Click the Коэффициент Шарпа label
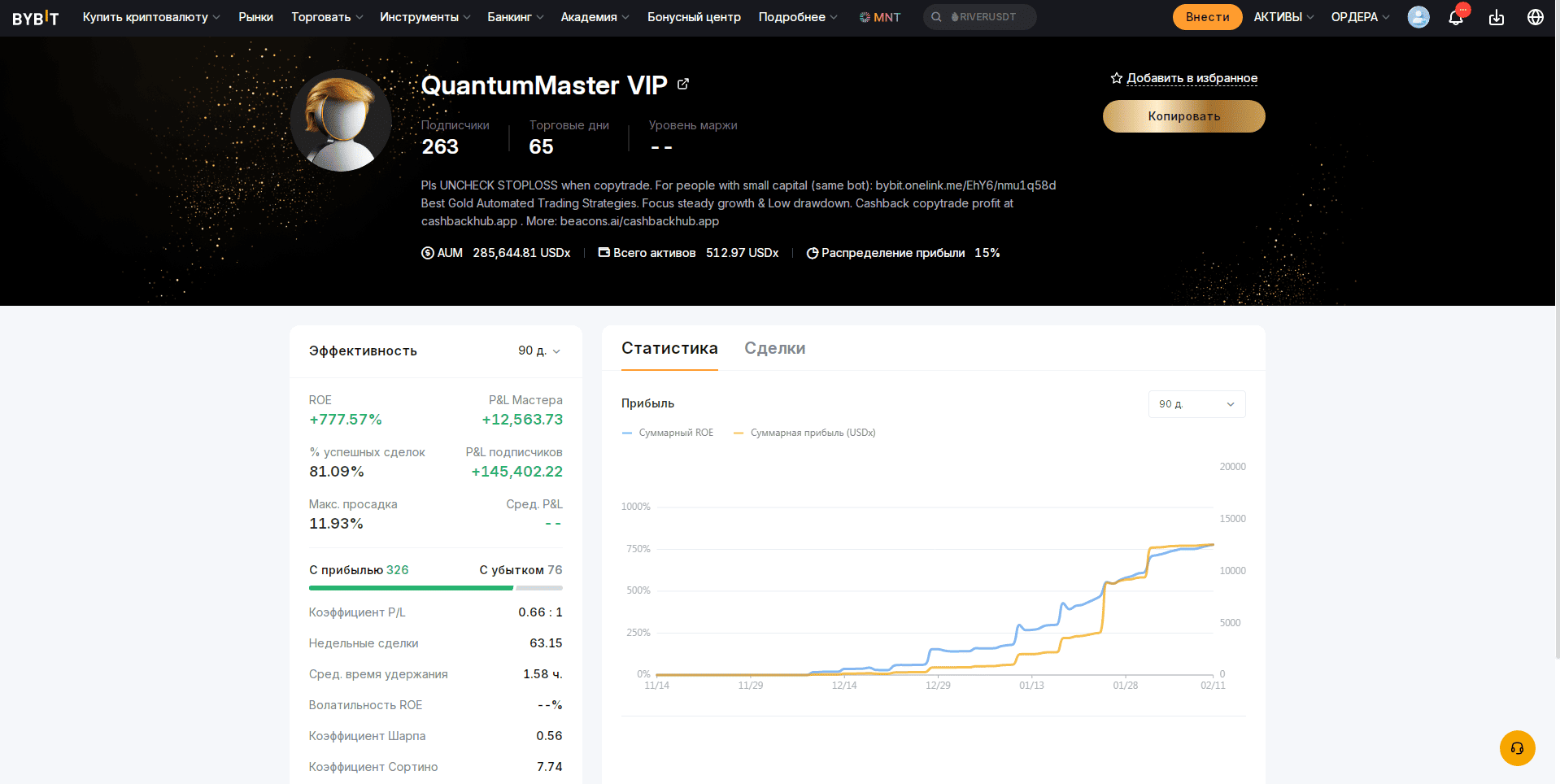The height and width of the screenshot is (784, 1560). (367, 736)
